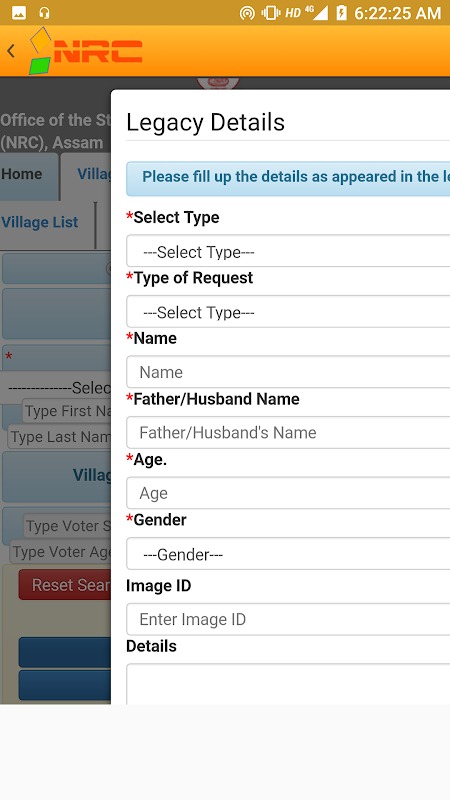Tap the 4G signal strength icon
Viewport: 450px width, 800px height.
(317, 13)
